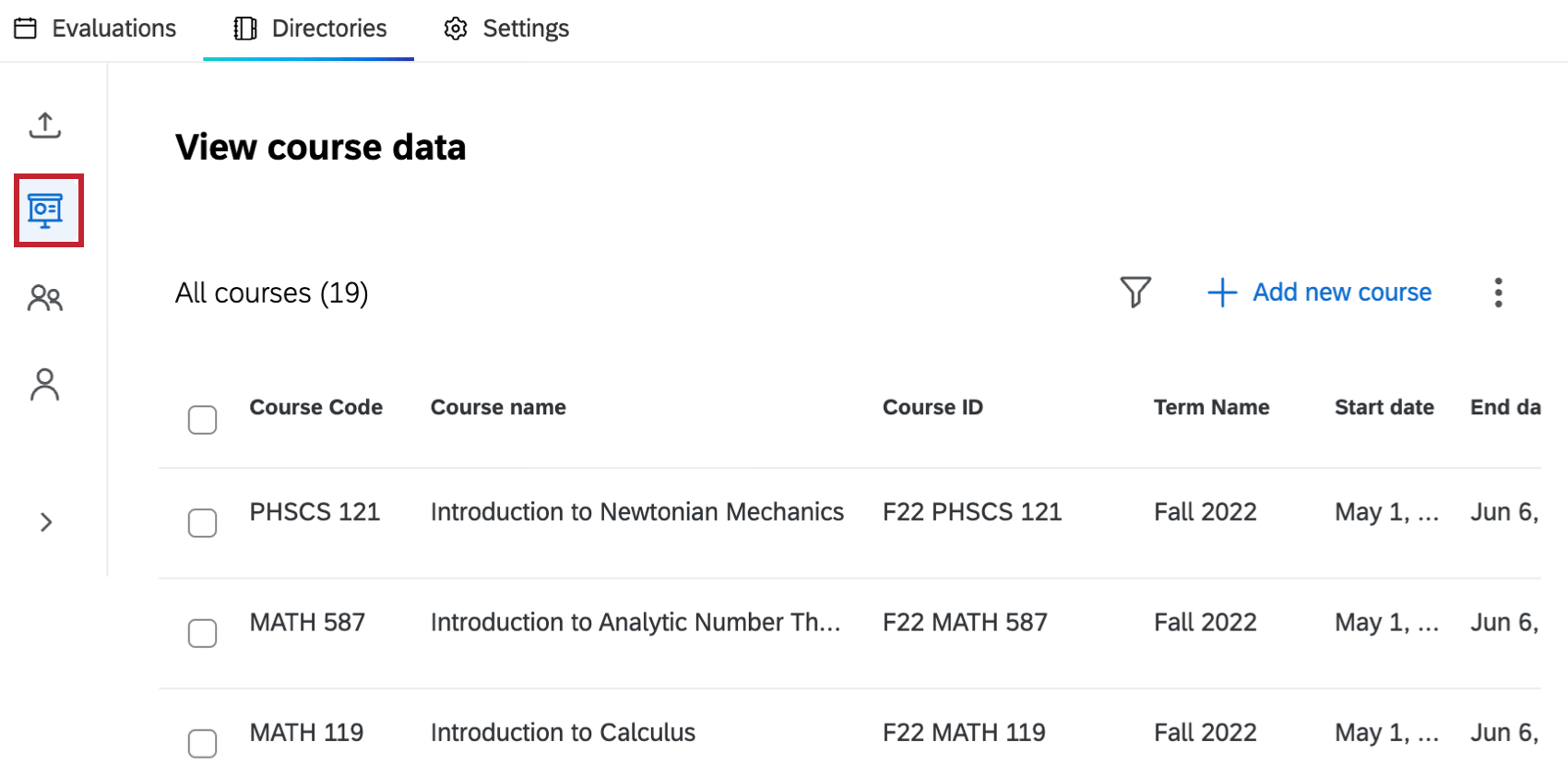The image size is (1568, 777).
Task: Click the gradient underline beneath Directories
Action: (308, 58)
